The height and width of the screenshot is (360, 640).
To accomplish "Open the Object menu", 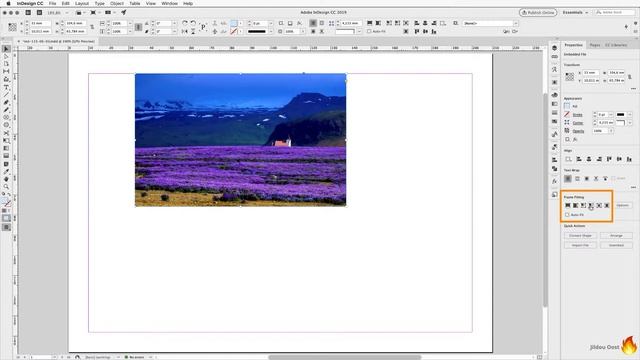I will [117, 3].
